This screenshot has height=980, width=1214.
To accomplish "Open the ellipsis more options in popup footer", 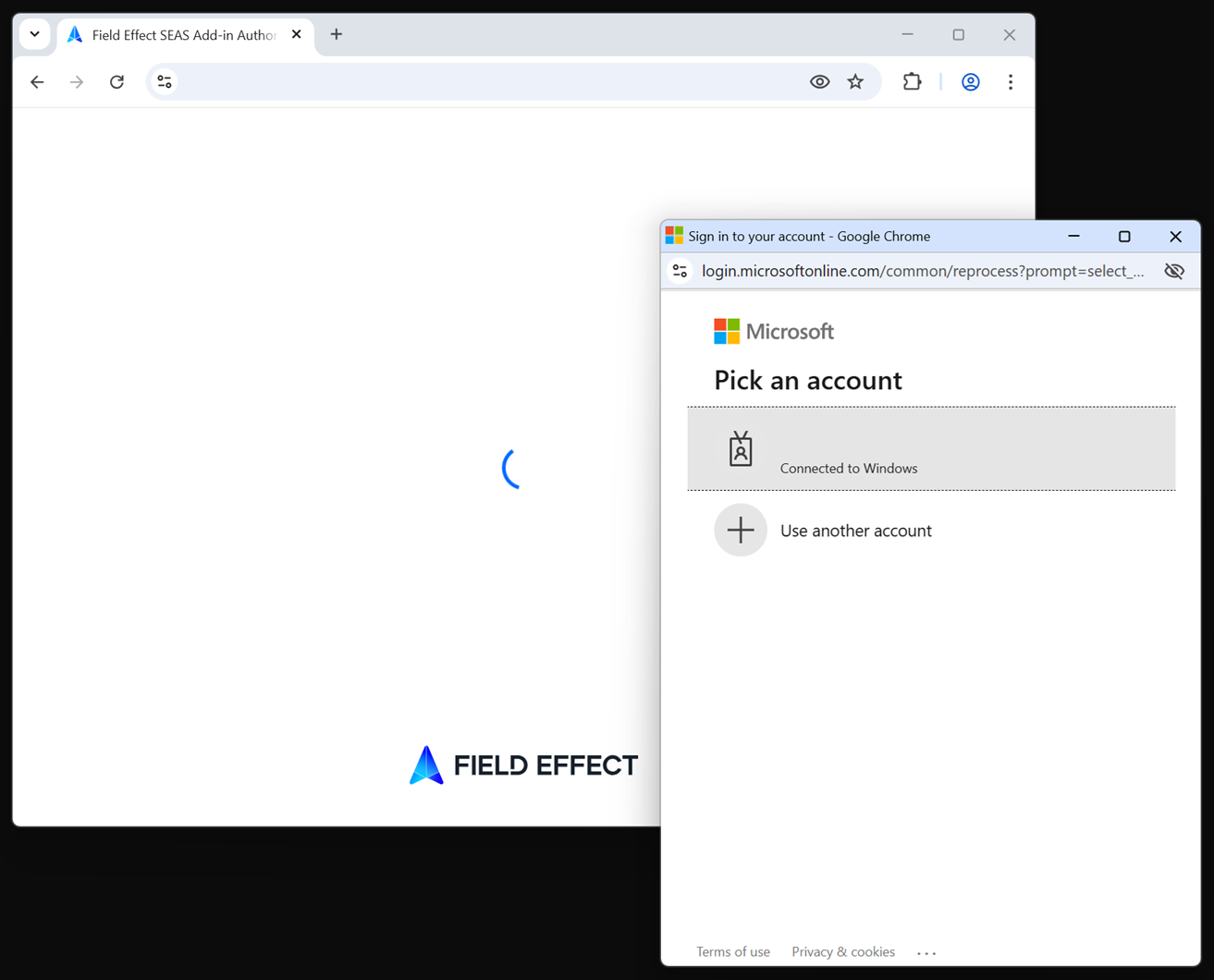I will click(x=926, y=952).
